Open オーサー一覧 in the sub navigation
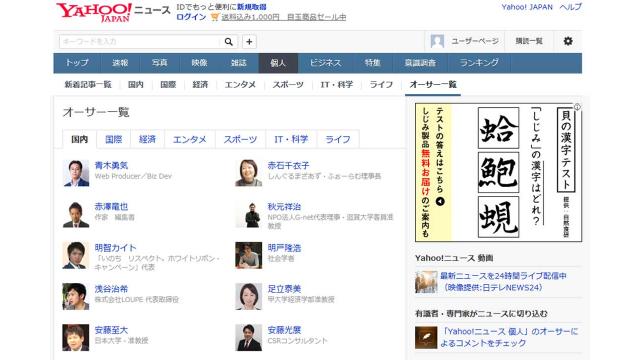 pyautogui.click(x=433, y=84)
